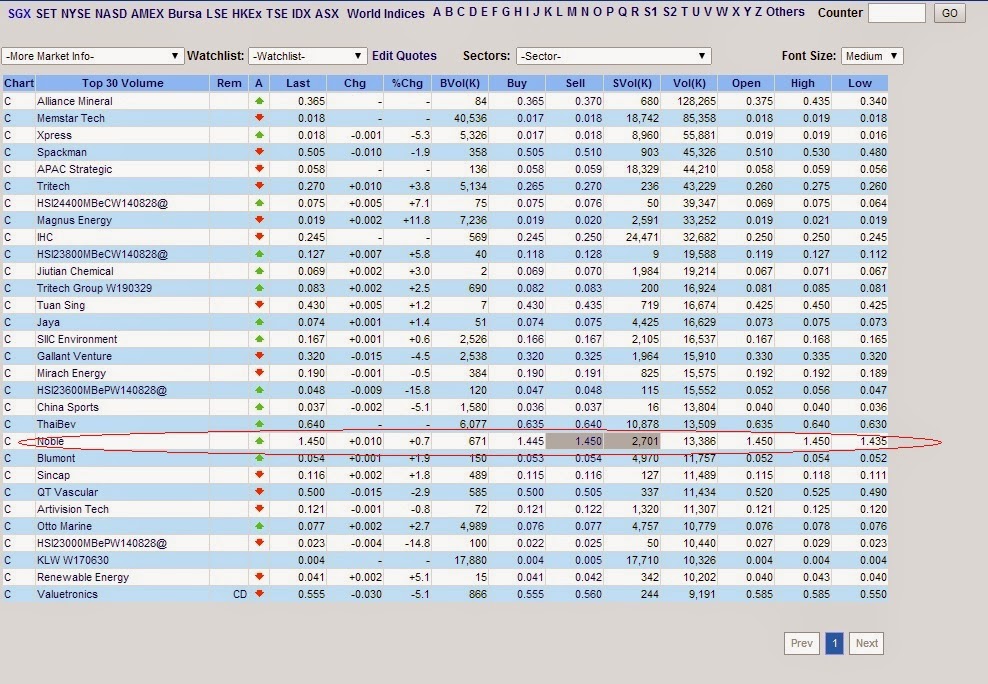Switch to the HKEx market tab
The height and width of the screenshot is (684, 988).
point(246,13)
